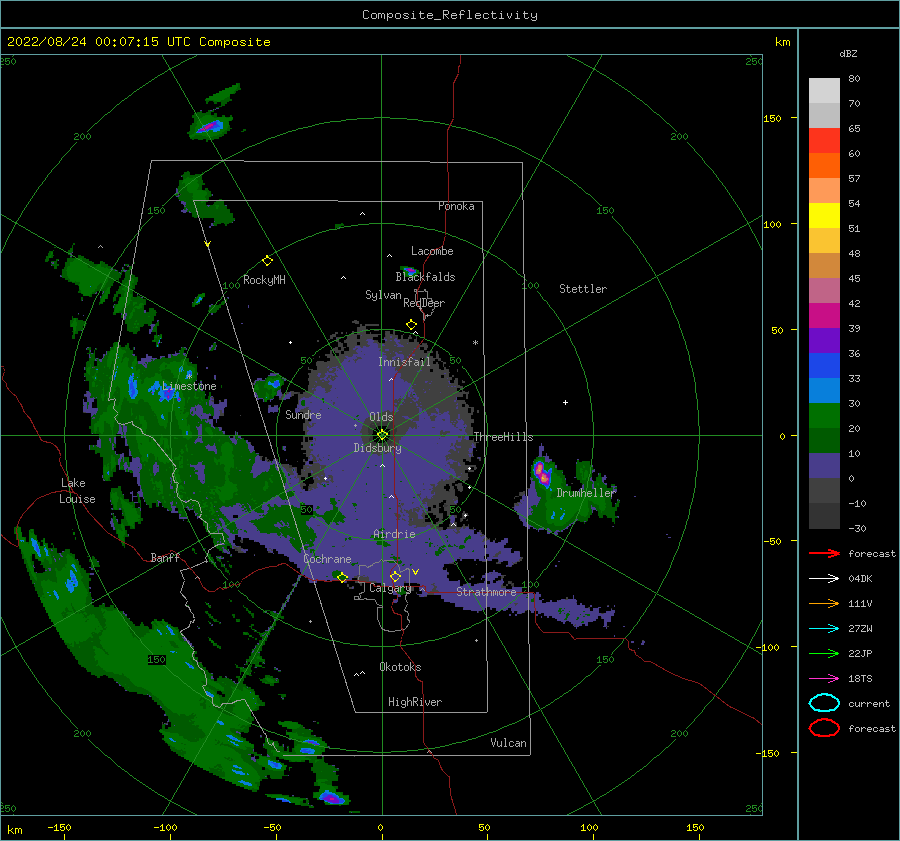Screen dimensions: 900x841
Task: Click the Calgary city label
Action: [390, 588]
